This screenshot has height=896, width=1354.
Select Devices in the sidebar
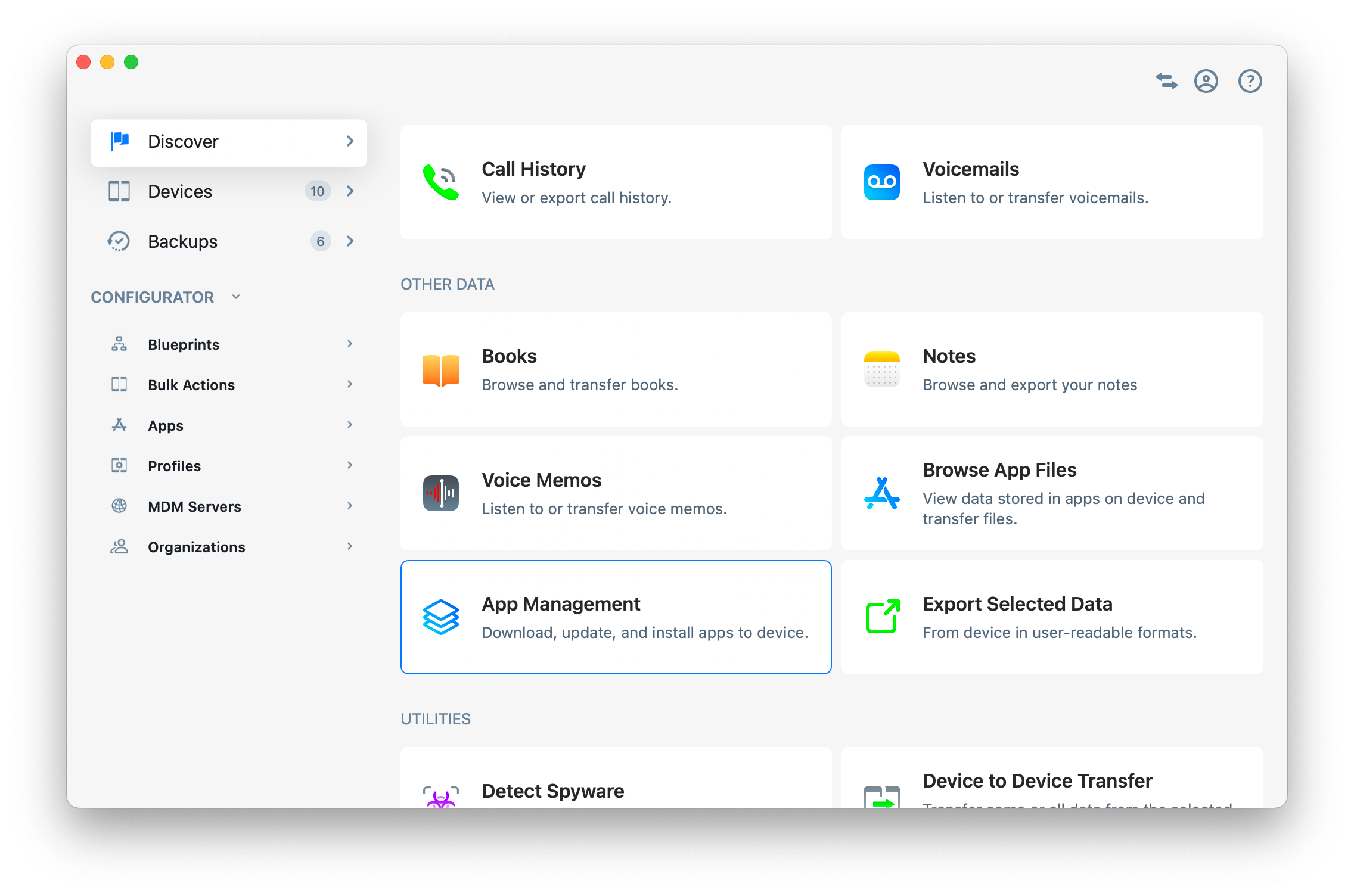click(228, 191)
